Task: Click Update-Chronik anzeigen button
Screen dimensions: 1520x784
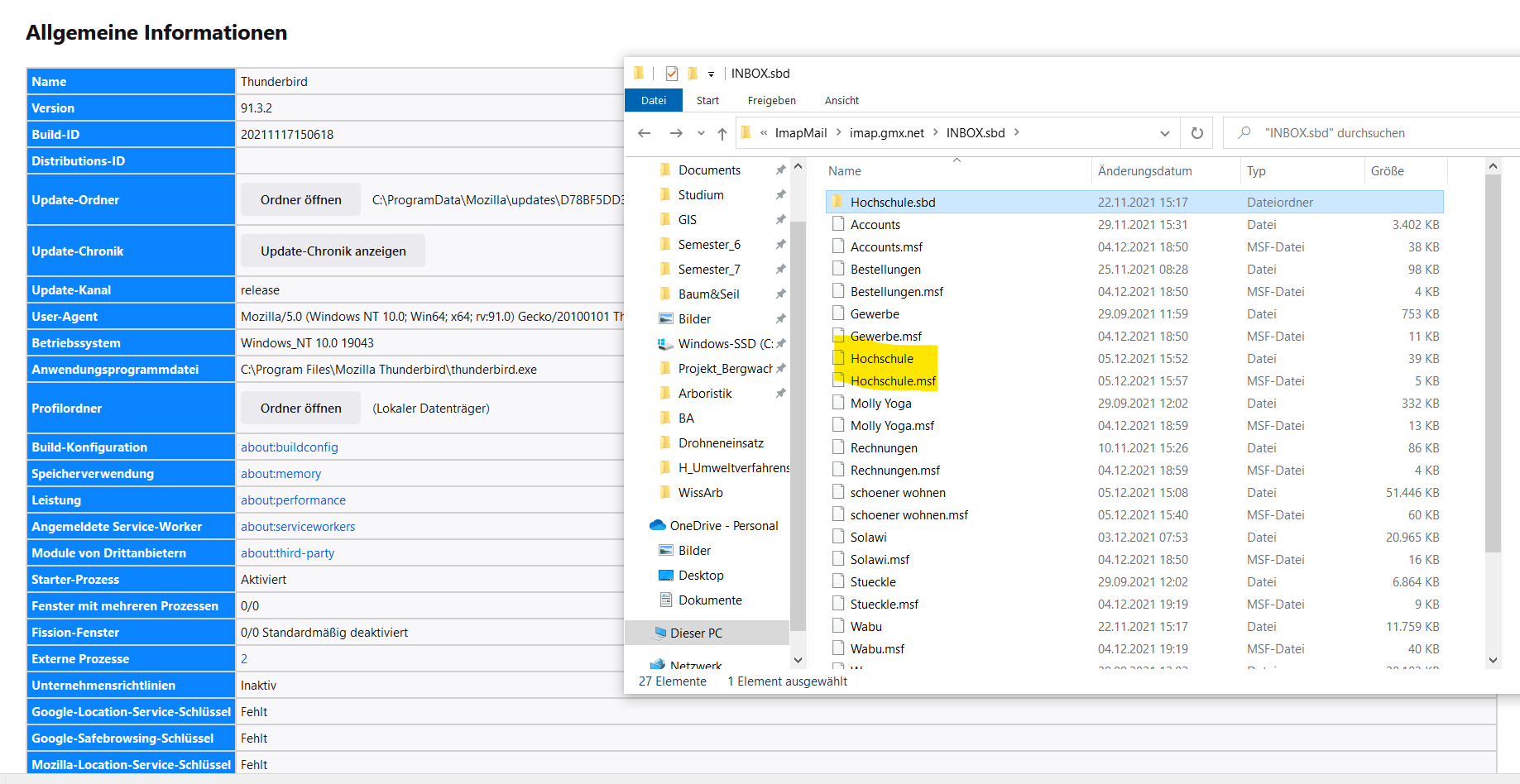Action: click(333, 251)
